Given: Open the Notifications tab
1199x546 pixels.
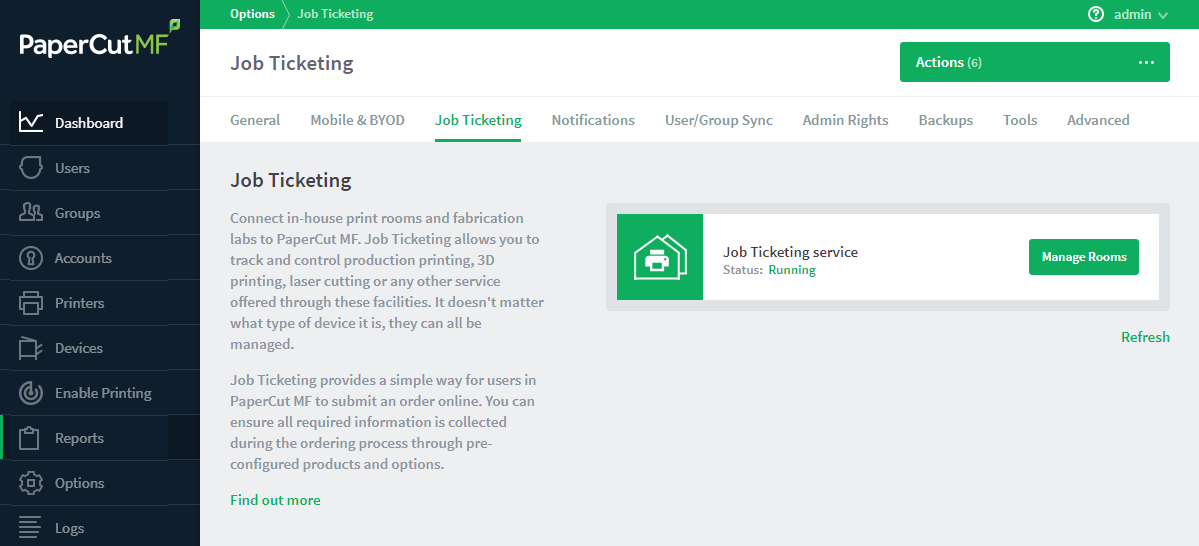Looking at the screenshot, I should point(593,120).
